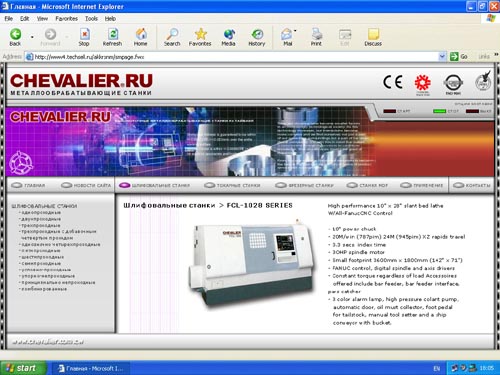
Task: Open the Back button history dropdown arrow
Action: tap(32, 37)
